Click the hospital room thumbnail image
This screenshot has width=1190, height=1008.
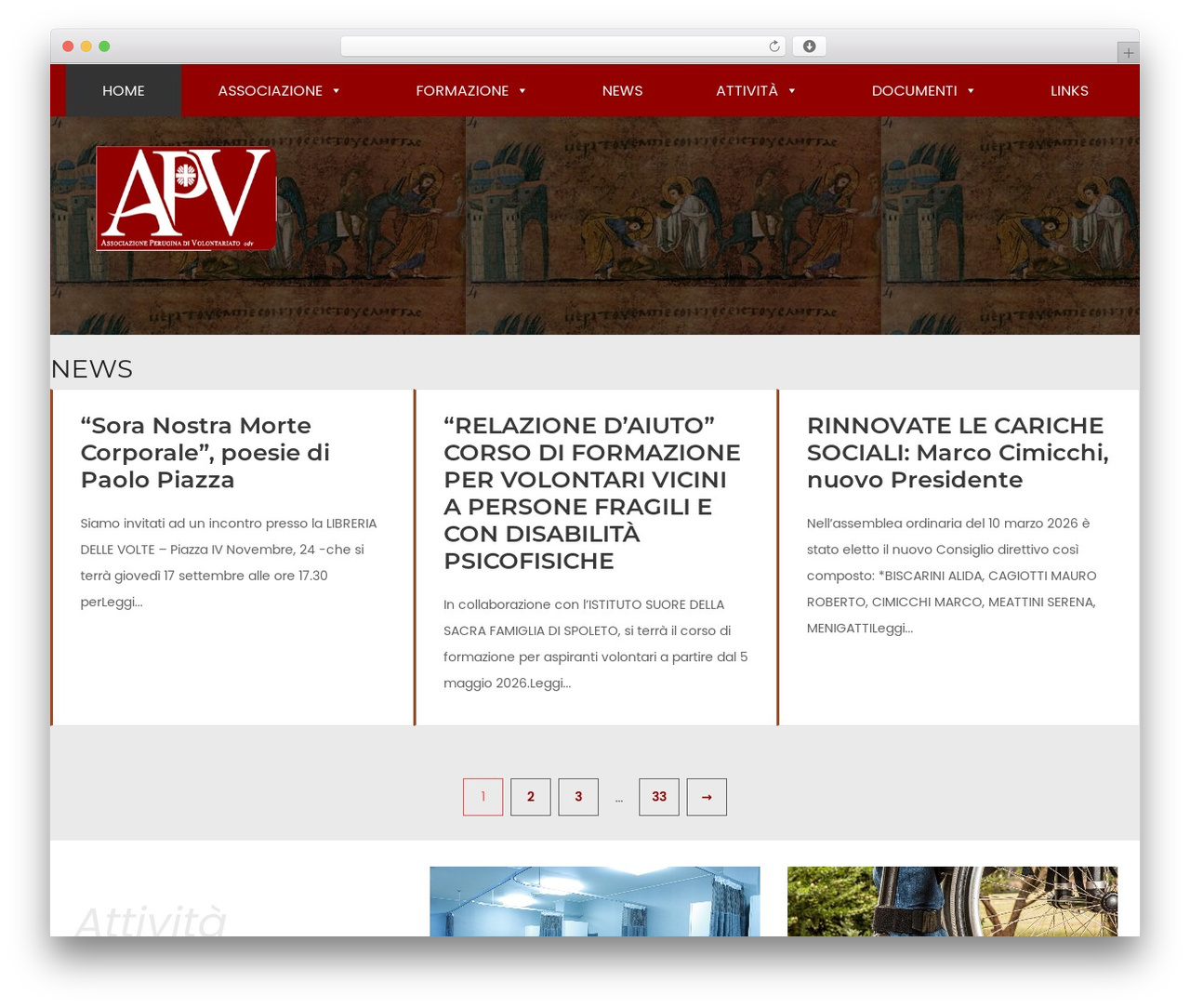click(595, 901)
